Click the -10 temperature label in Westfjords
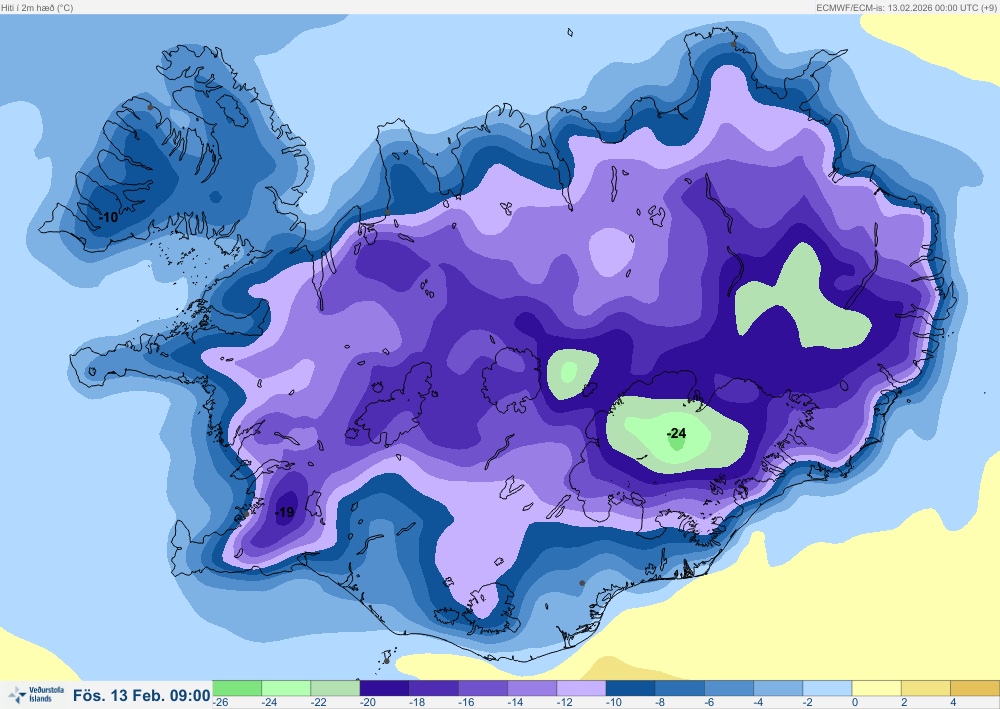Viewport: 1000px width, 709px height. pos(109,217)
